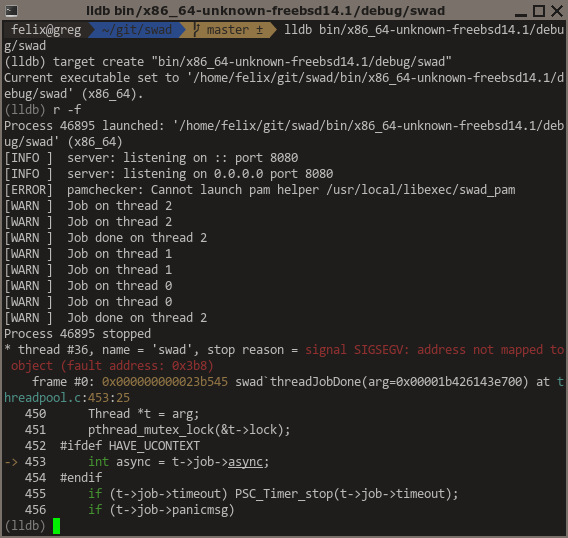Click 'Process 46895 launched' line

tap(284, 134)
